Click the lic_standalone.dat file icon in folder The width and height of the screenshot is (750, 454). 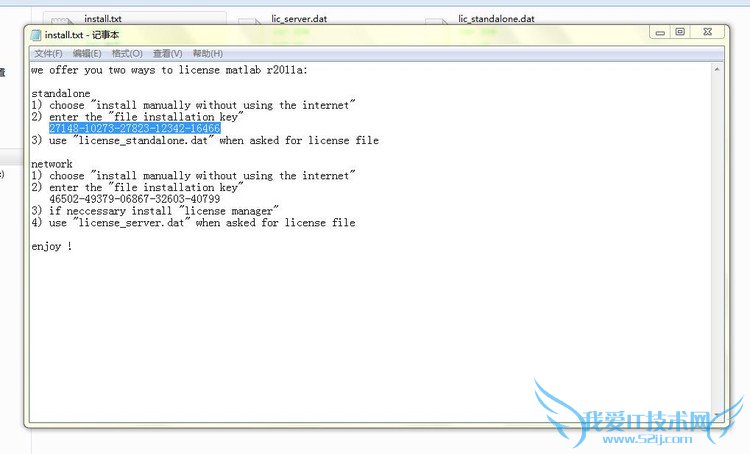(436, 21)
